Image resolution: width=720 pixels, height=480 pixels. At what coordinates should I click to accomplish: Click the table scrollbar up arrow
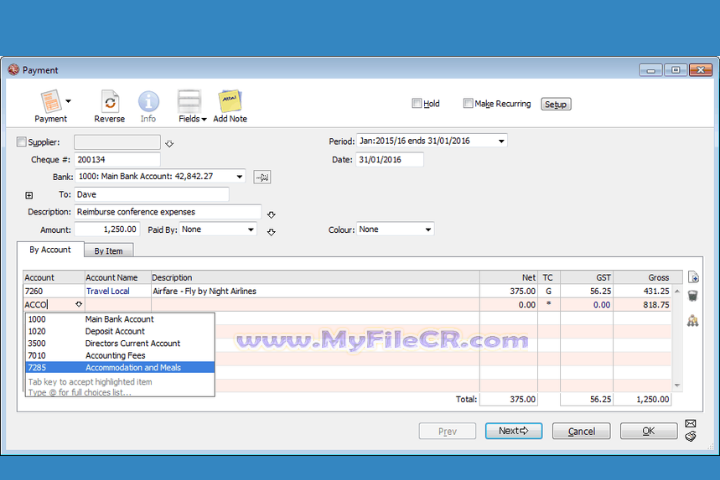[x=677, y=291]
